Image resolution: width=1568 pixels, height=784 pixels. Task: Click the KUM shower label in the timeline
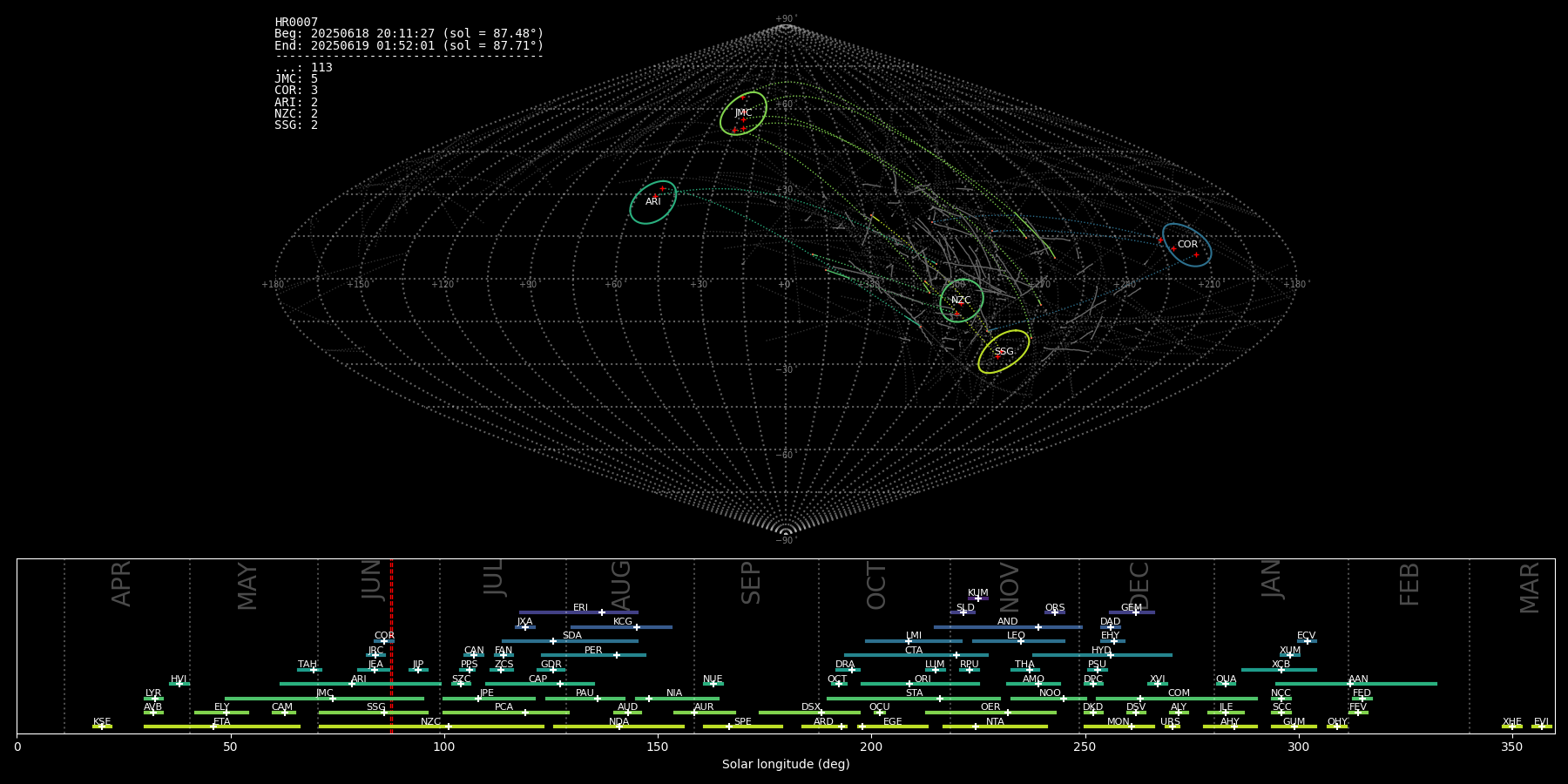[x=978, y=593]
